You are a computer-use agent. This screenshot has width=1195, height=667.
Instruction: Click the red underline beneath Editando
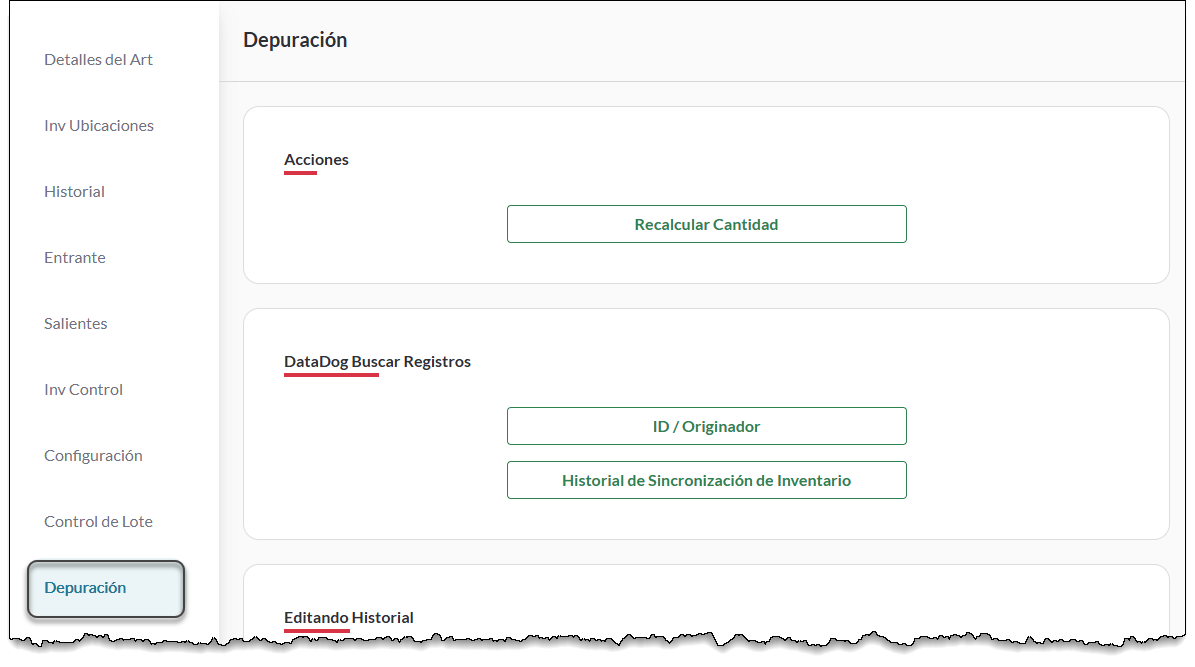tap(316, 632)
